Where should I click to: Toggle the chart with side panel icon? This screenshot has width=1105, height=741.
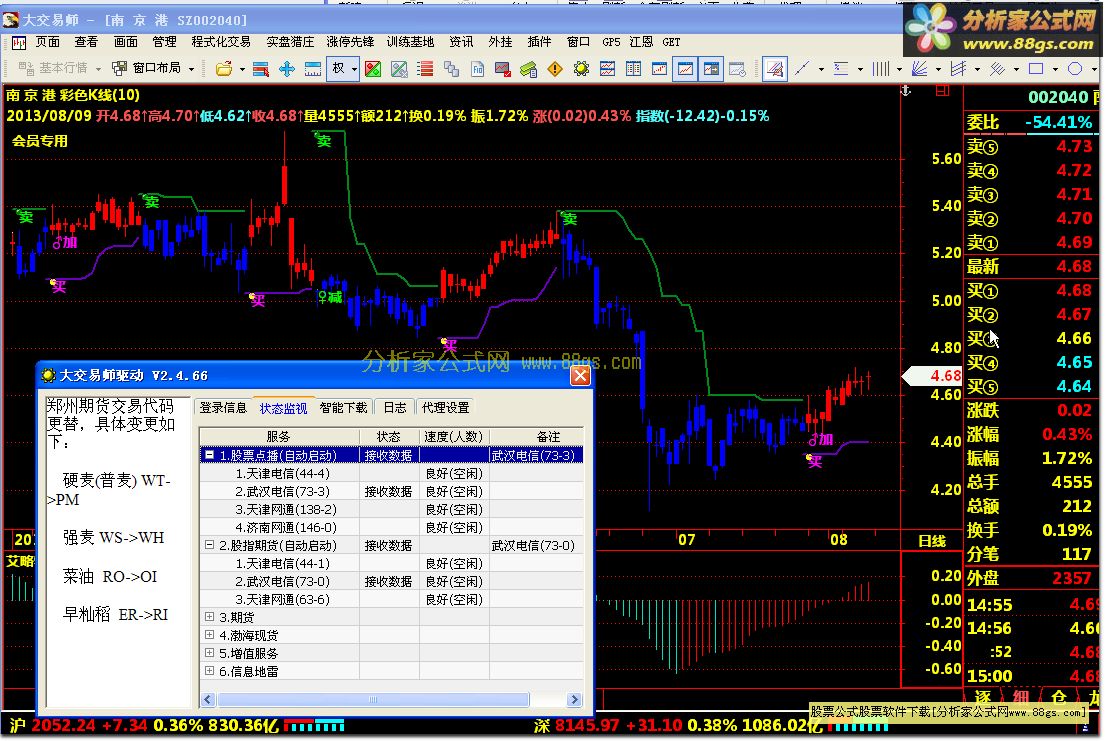pyautogui.click(x=711, y=69)
